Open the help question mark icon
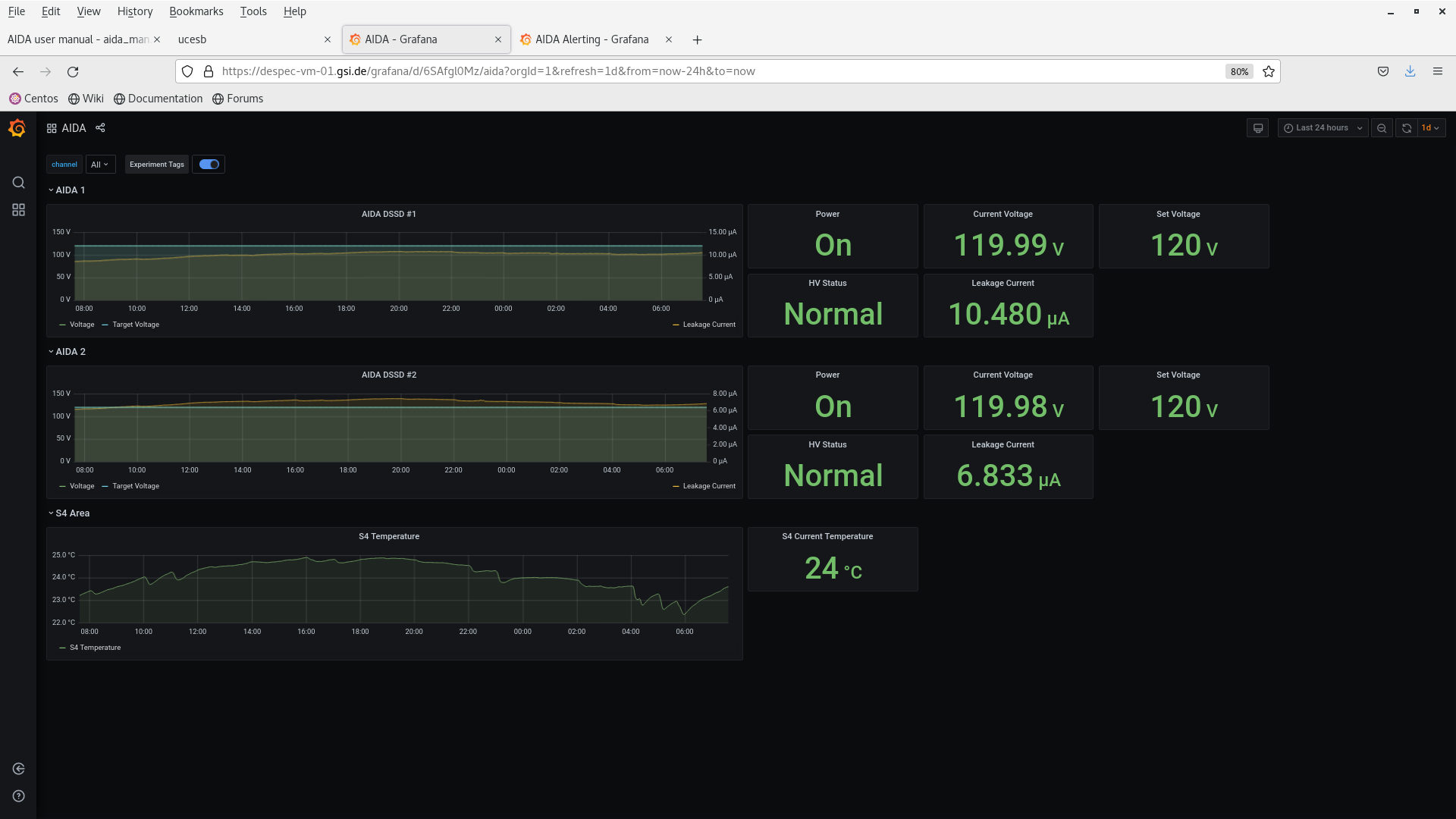Image resolution: width=1456 pixels, height=819 pixels. tap(18, 796)
